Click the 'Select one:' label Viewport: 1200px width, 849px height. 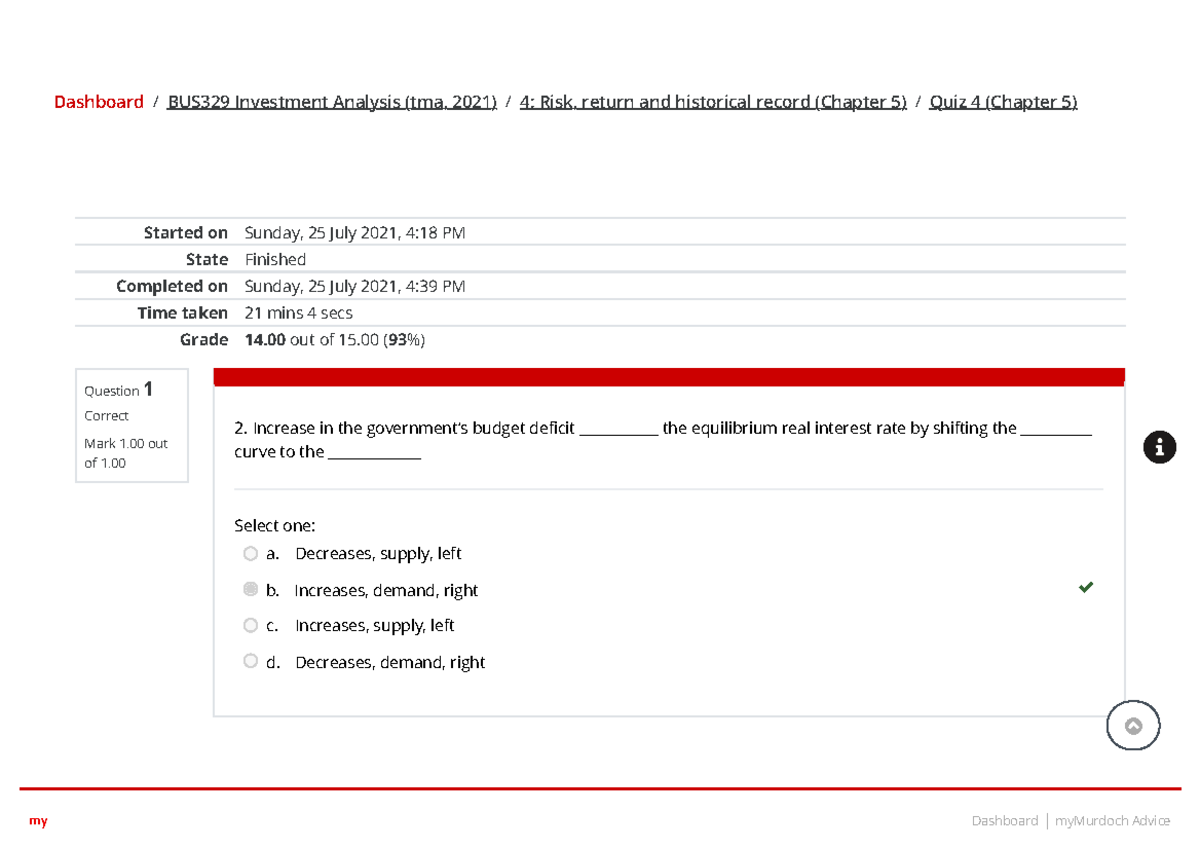pyautogui.click(x=274, y=526)
